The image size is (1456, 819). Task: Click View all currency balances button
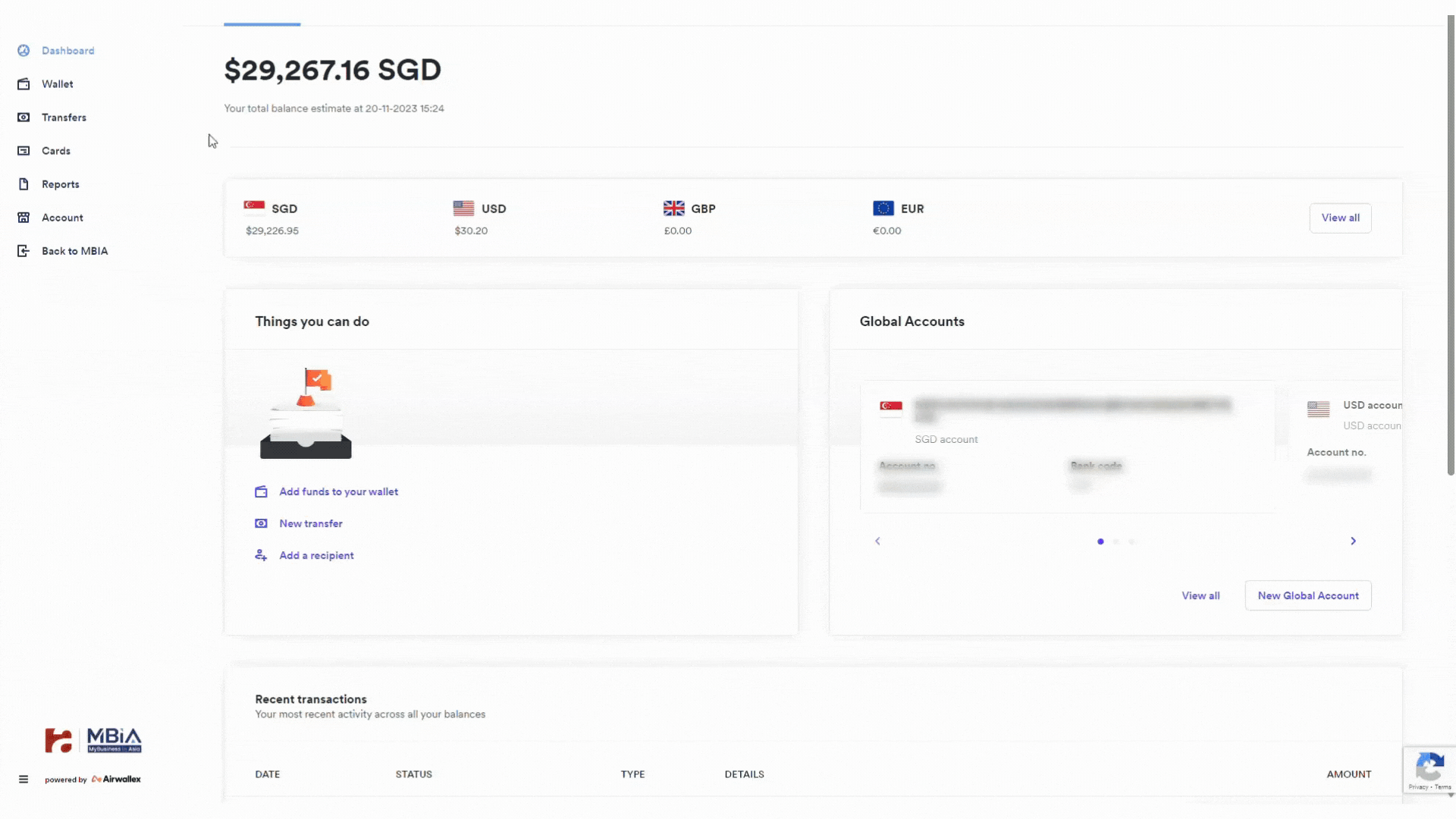[x=1340, y=218]
